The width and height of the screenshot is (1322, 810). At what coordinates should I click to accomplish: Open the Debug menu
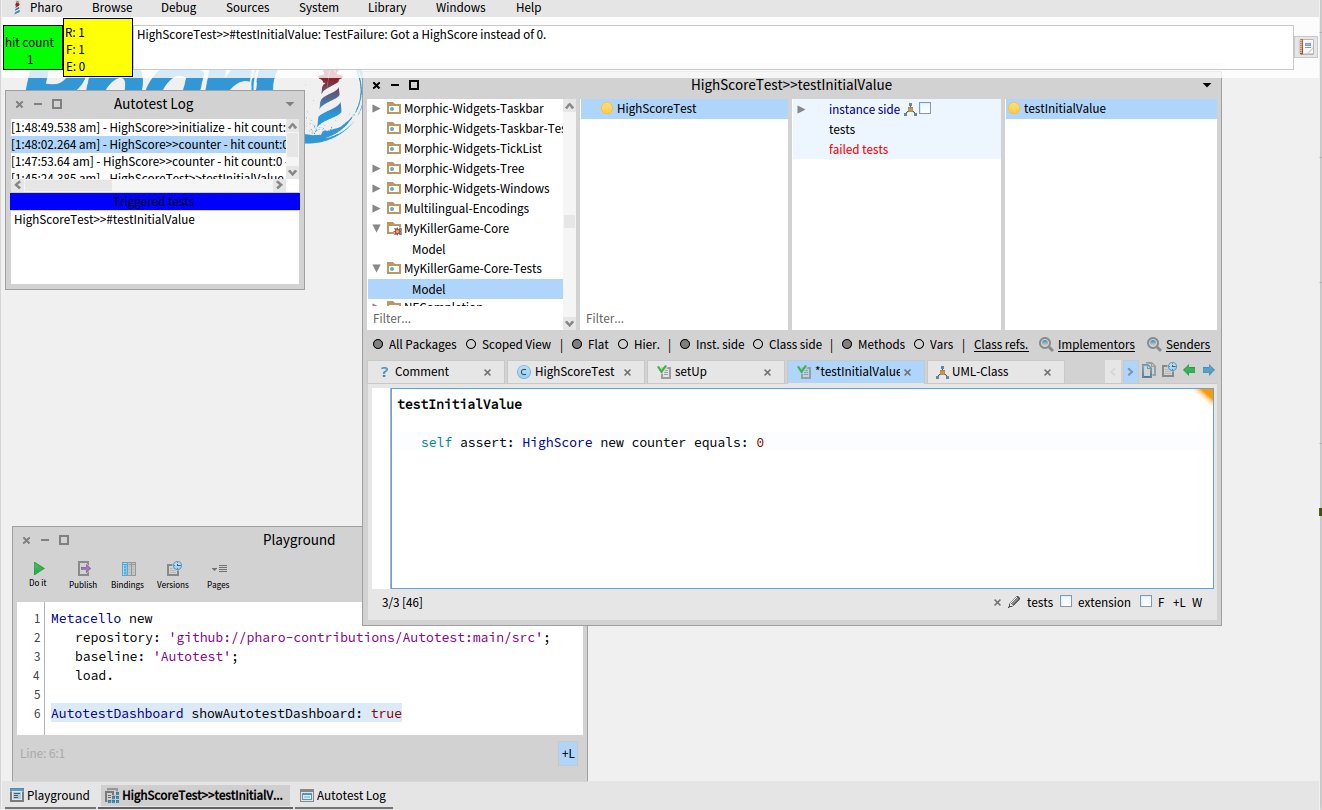[x=179, y=8]
